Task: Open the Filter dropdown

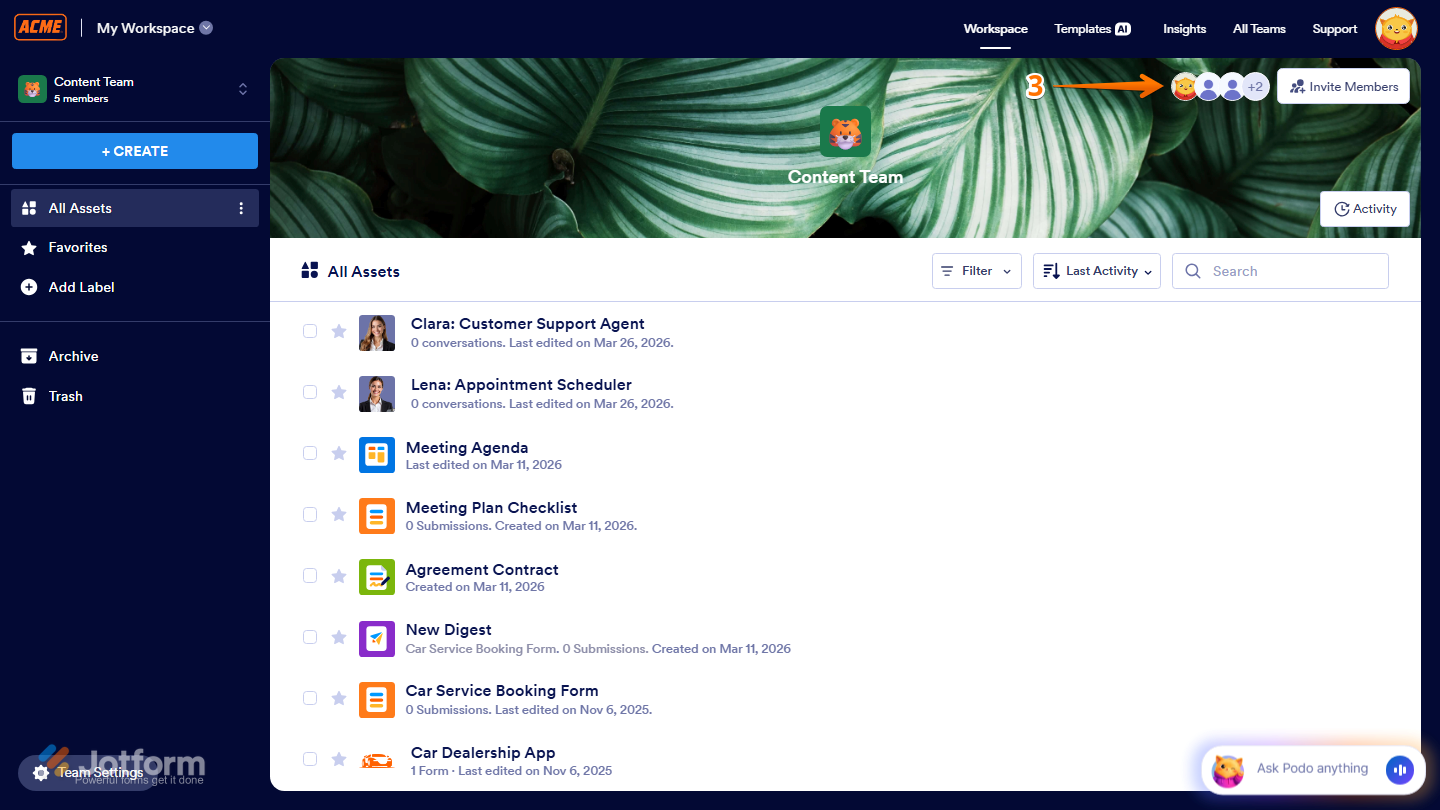Action: (976, 270)
